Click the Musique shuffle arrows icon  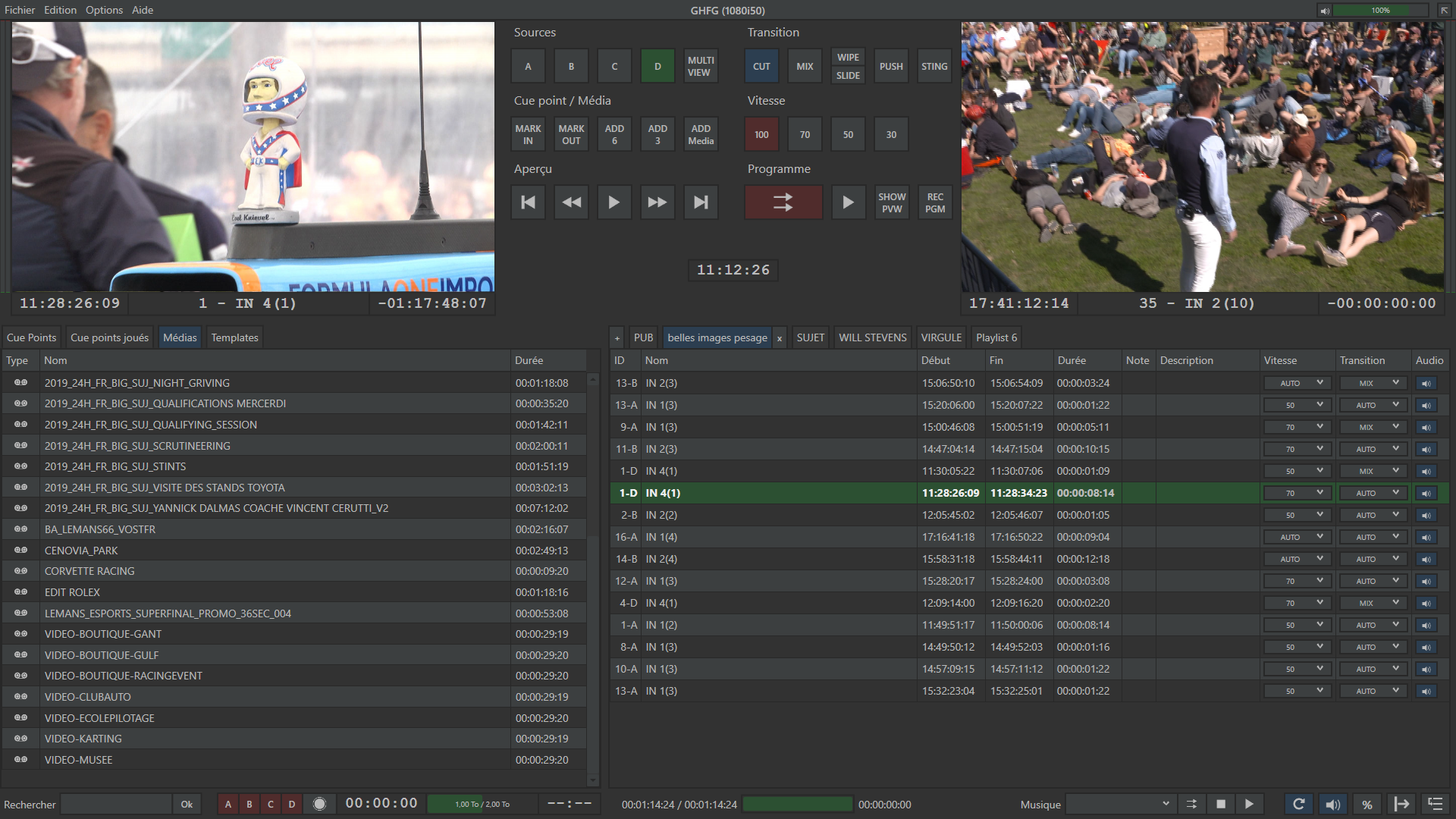click(1191, 804)
